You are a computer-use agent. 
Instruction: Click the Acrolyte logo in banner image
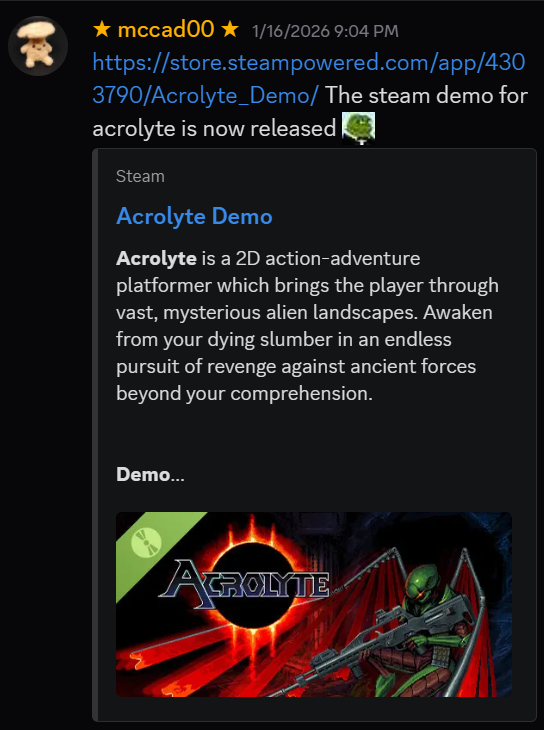[244, 584]
